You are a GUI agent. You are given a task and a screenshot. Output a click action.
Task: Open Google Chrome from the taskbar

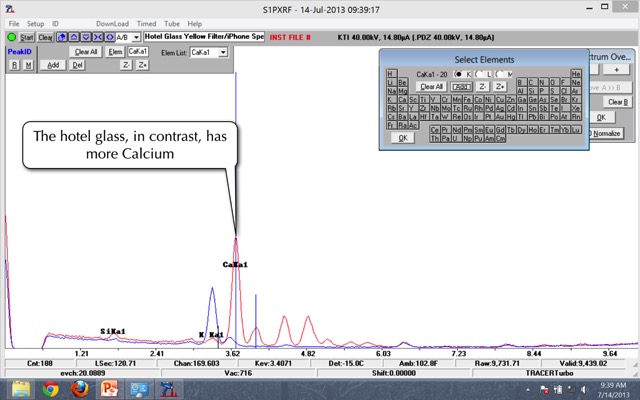click(x=51, y=389)
